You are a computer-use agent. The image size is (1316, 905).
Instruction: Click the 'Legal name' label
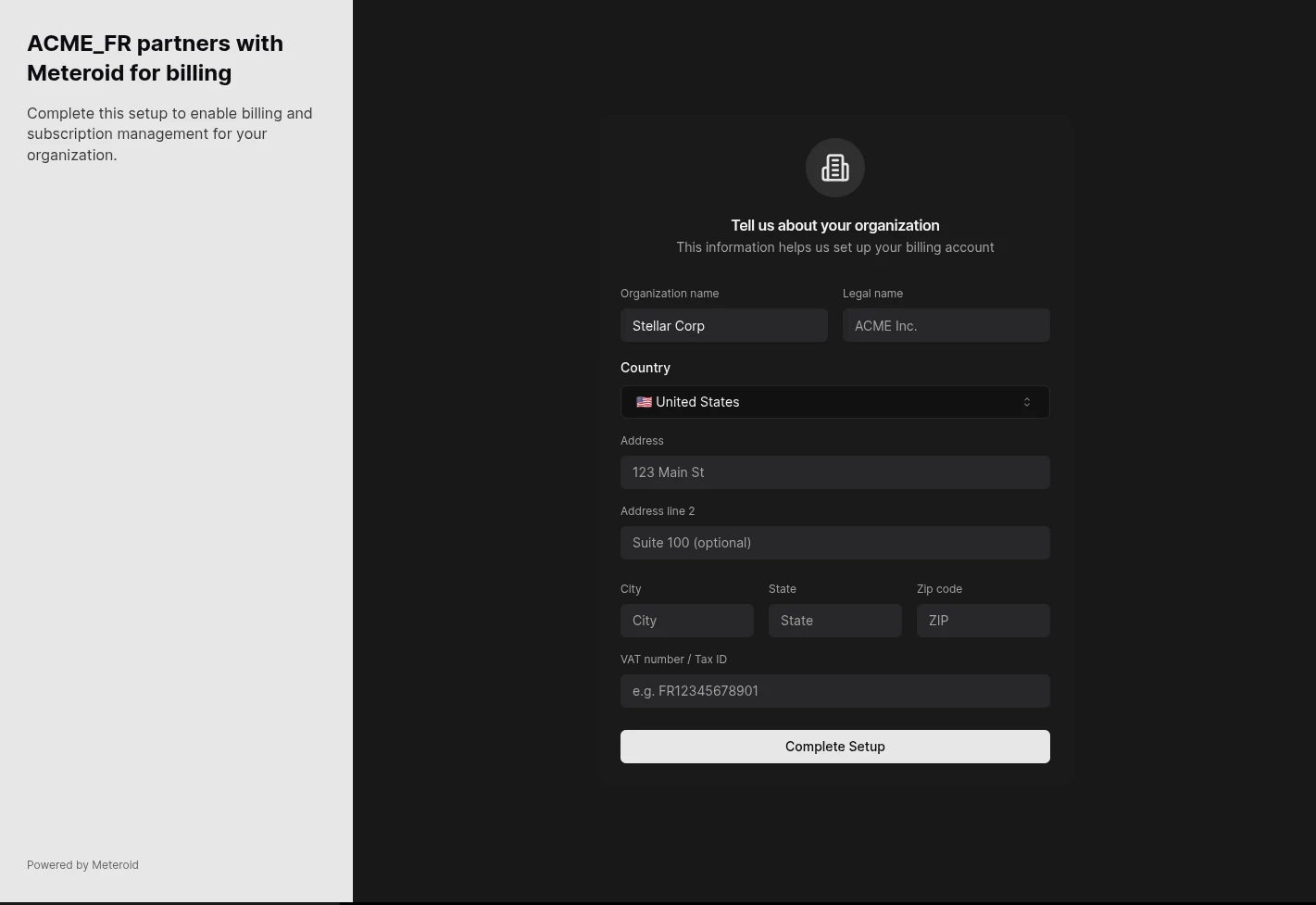[x=872, y=294]
